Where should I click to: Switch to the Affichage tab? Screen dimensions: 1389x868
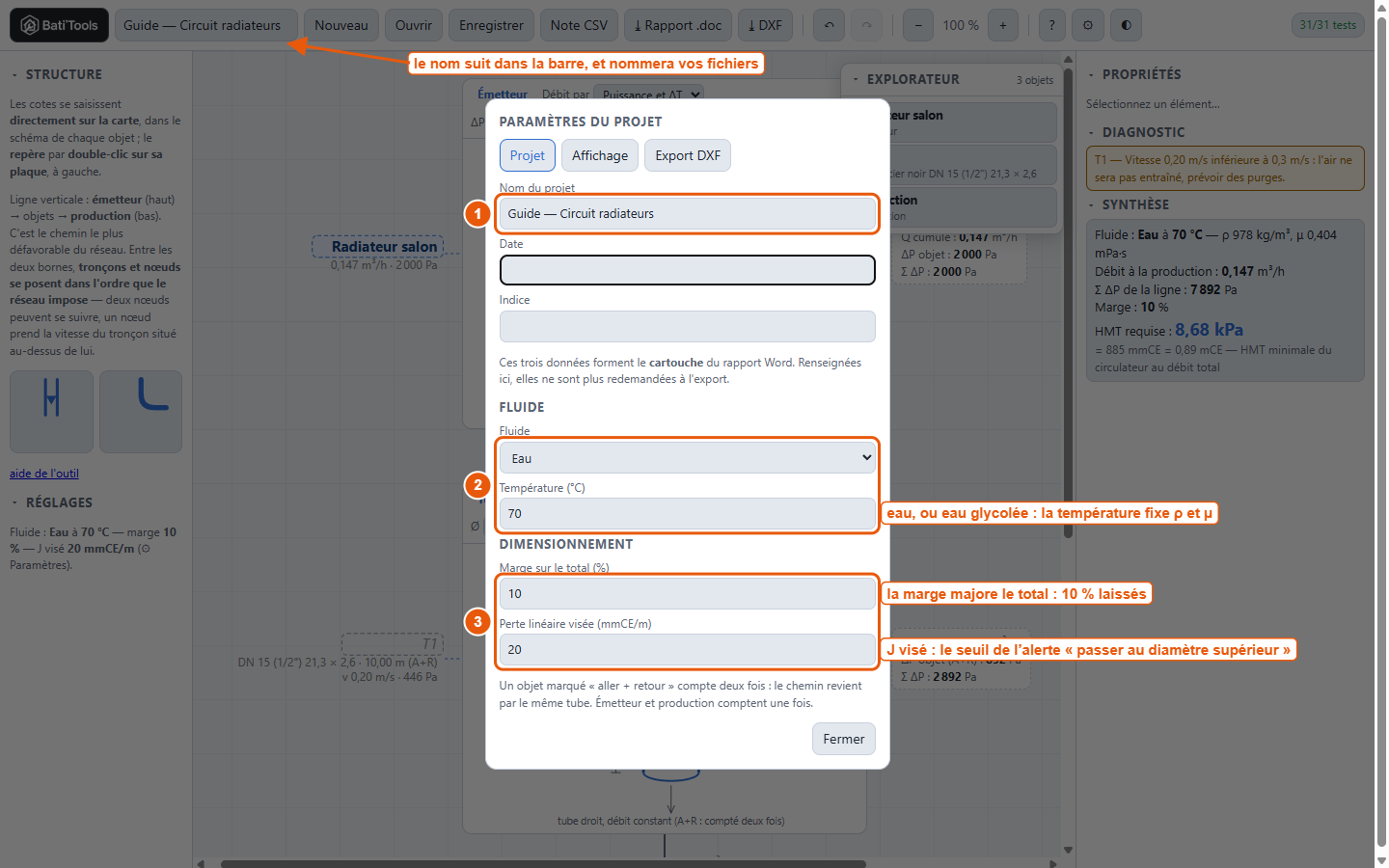click(600, 155)
